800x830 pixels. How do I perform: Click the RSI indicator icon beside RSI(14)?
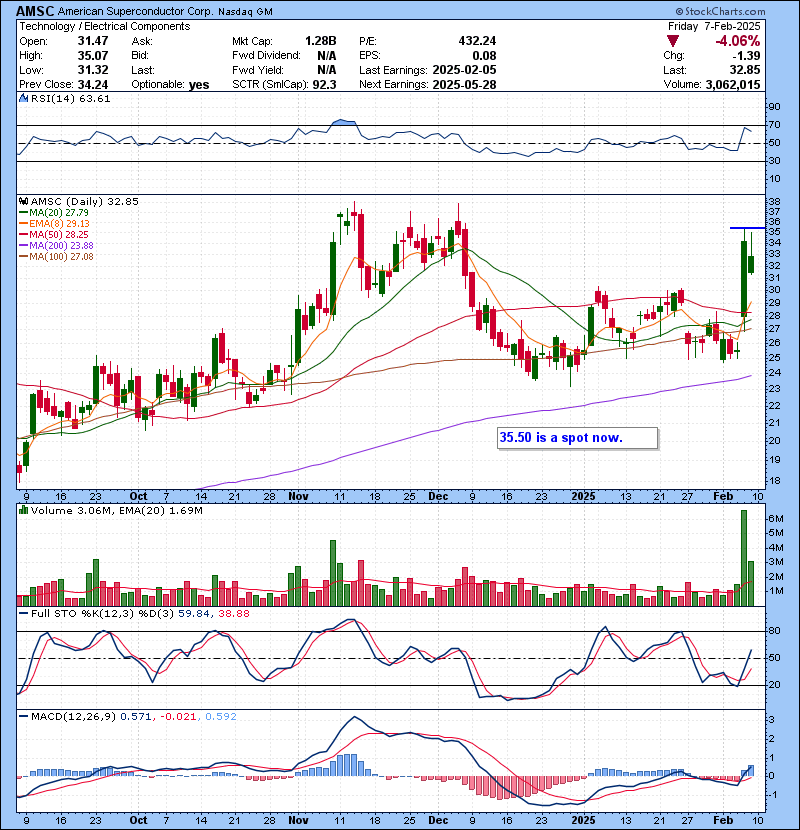click(x=23, y=98)
